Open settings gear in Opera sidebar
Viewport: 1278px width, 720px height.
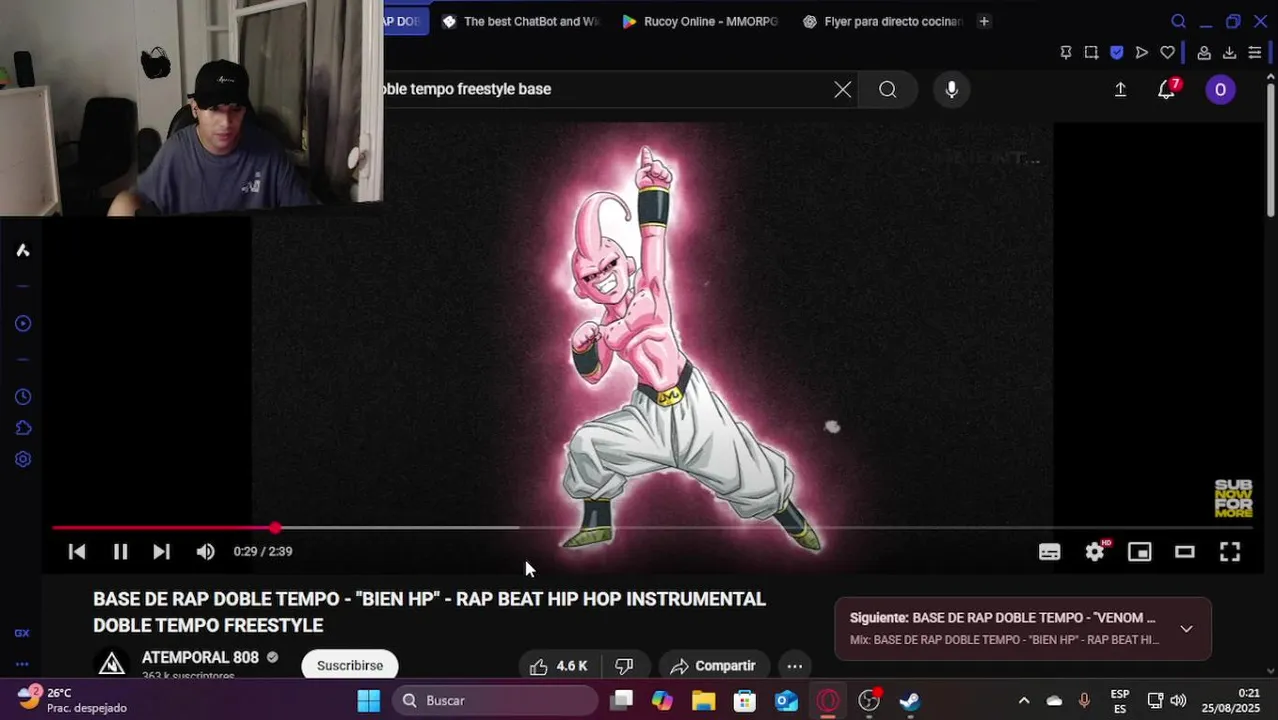tap(22, 459)
